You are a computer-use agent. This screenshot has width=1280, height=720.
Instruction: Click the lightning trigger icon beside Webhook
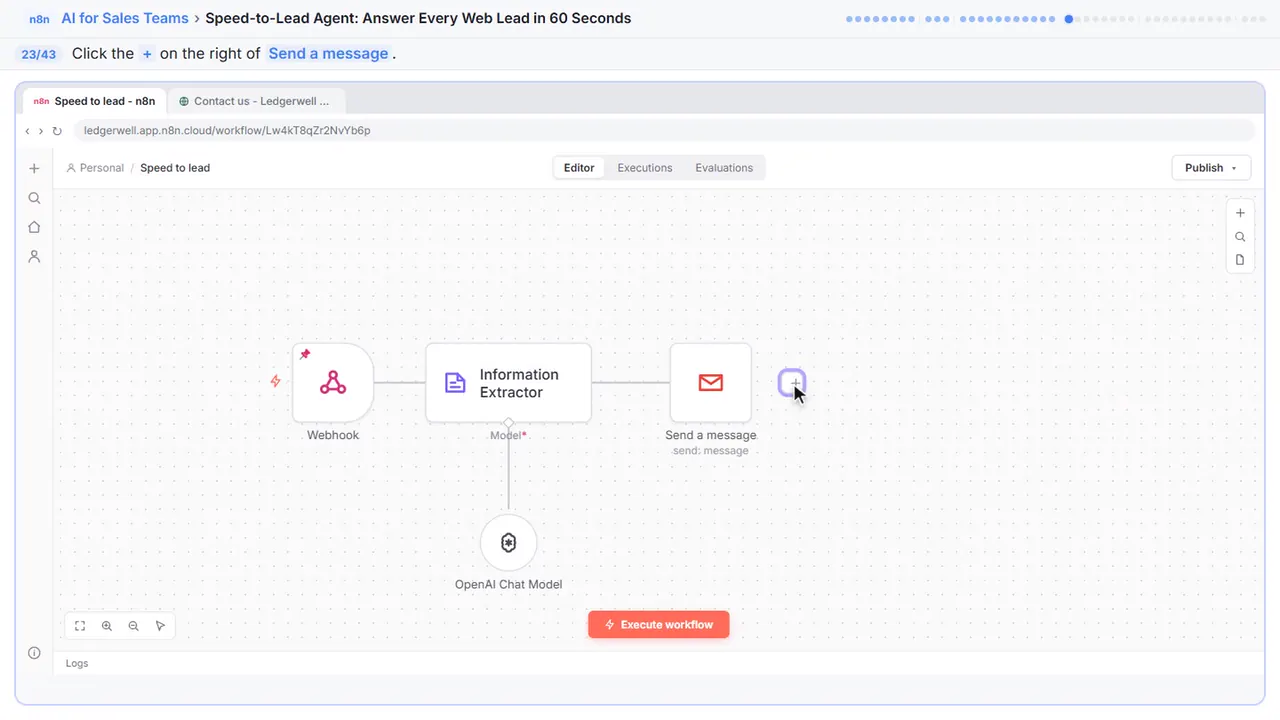pyautogui.click(x=276, y=381)
